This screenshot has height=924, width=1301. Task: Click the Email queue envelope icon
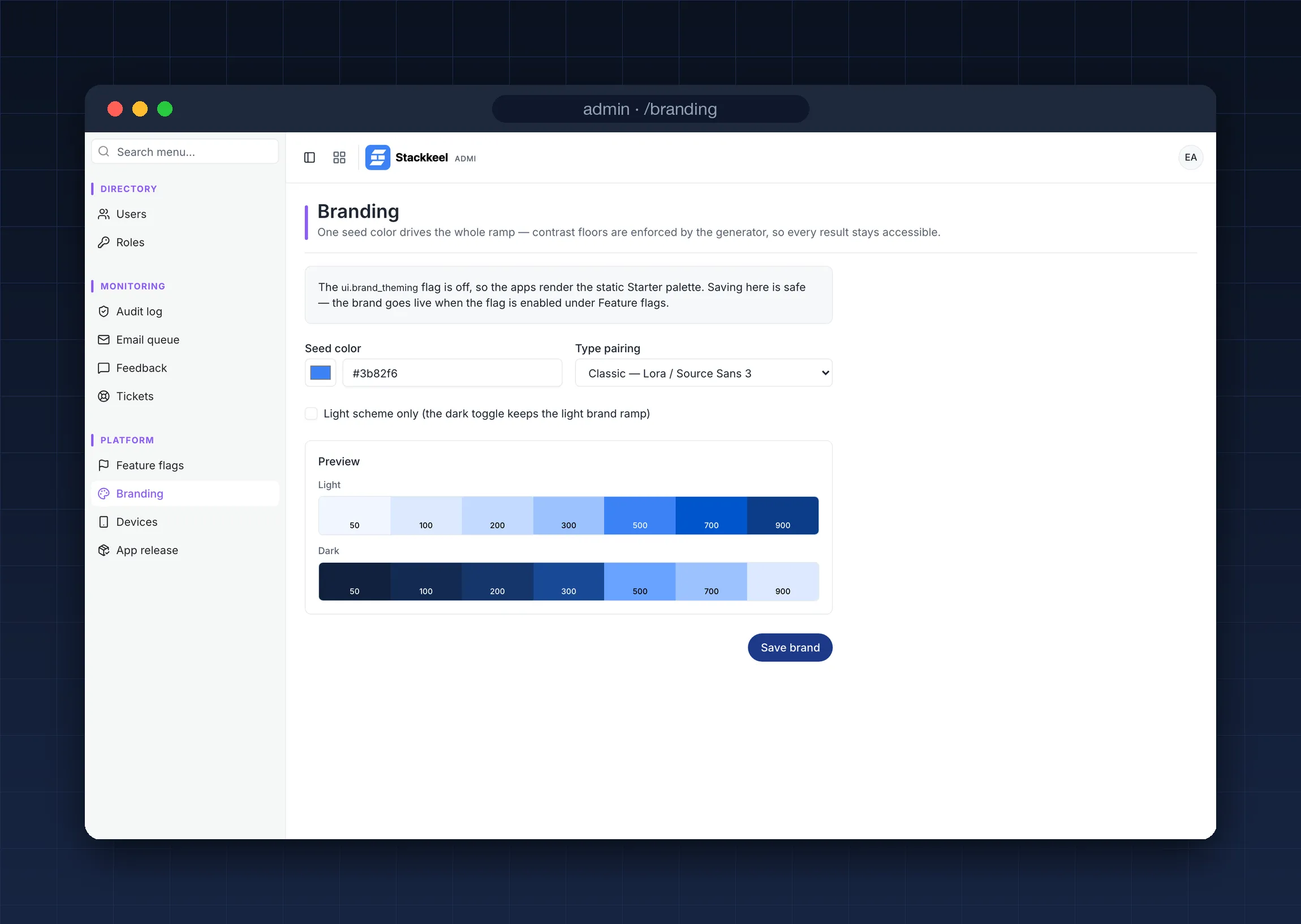[x=104, y=340]
